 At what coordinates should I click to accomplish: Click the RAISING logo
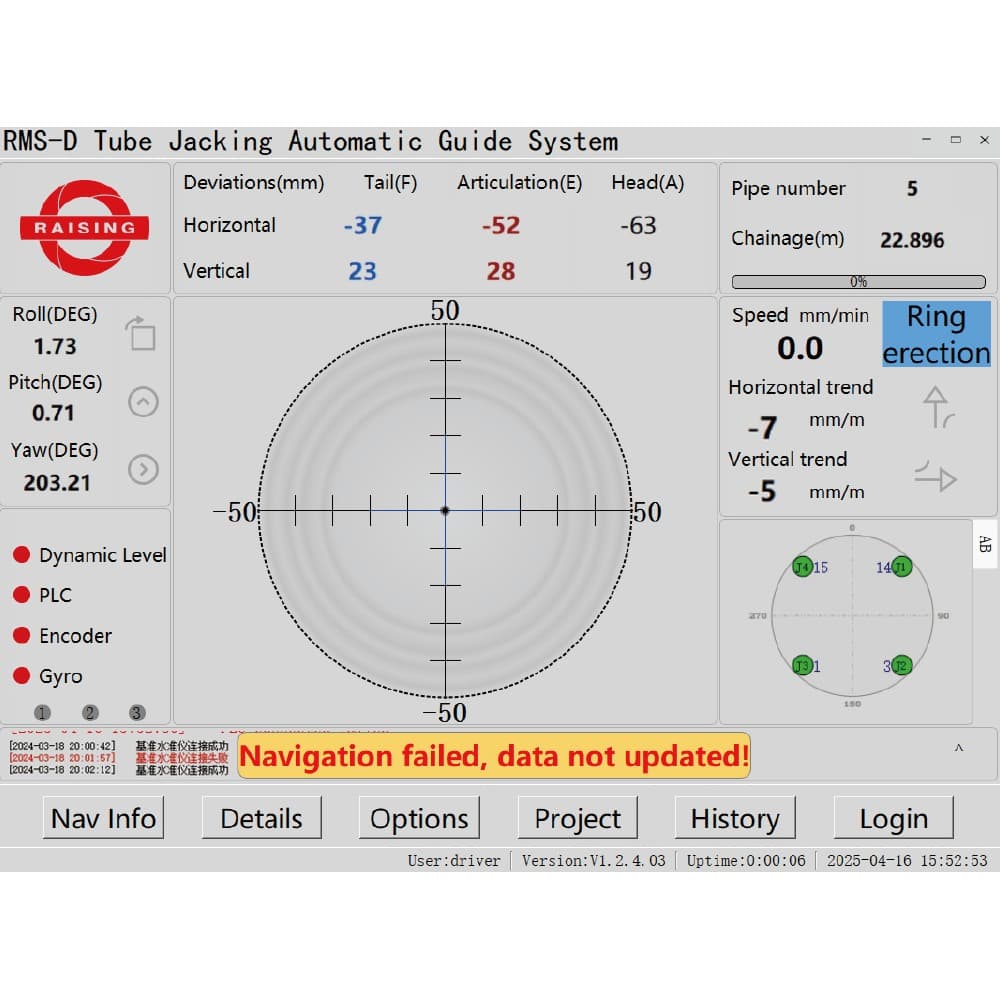(85, 228)
